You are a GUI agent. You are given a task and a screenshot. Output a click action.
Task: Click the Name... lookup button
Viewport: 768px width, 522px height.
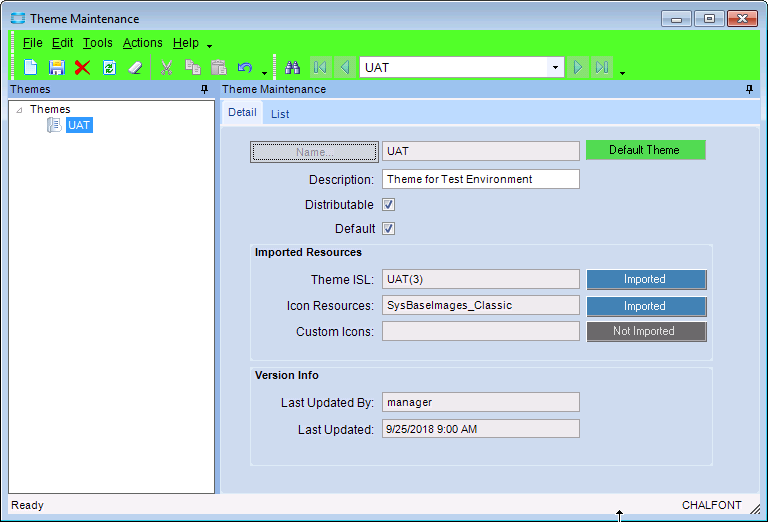coord(314,152)
